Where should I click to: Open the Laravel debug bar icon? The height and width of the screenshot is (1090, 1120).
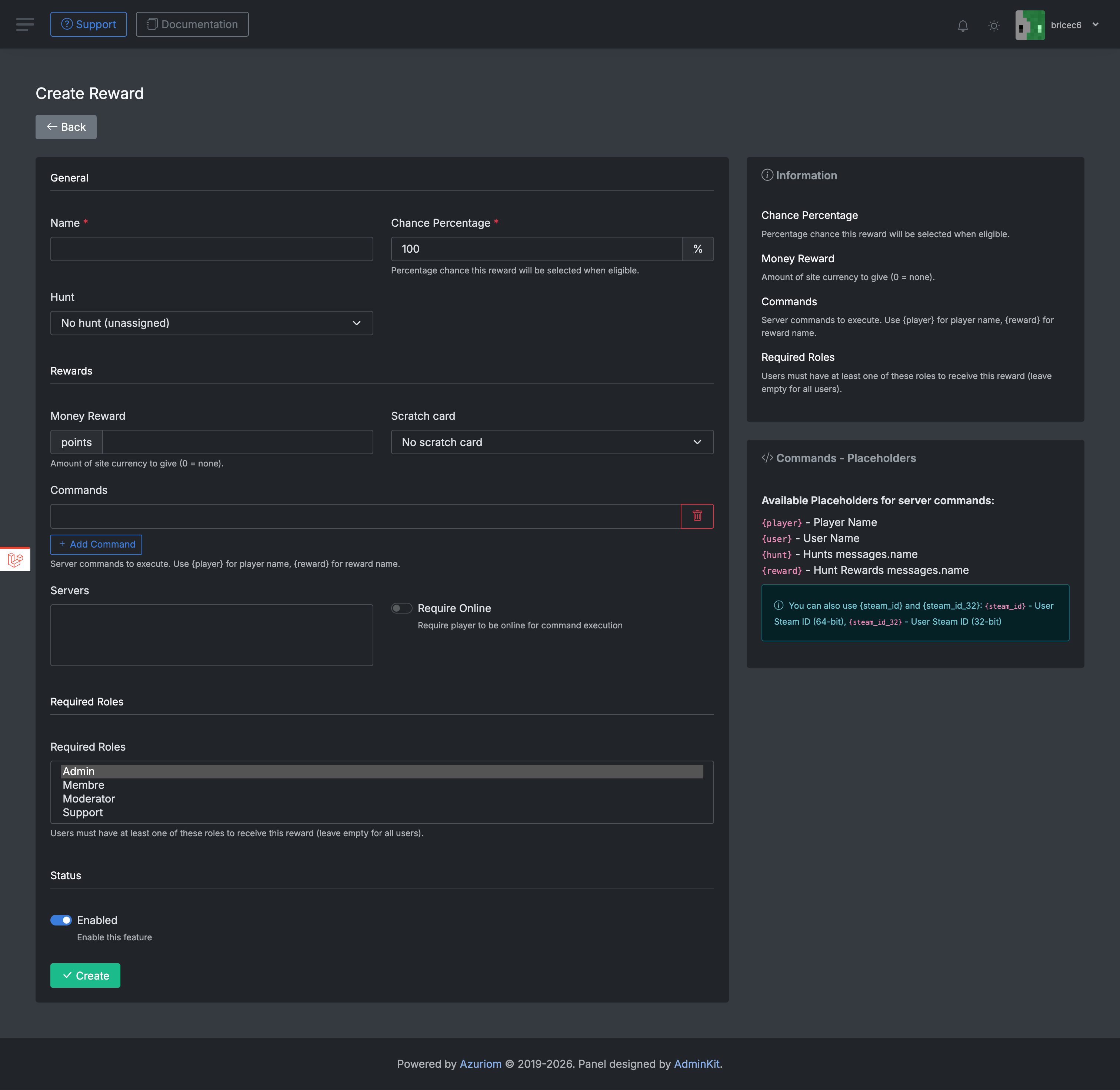coord(16,559)
